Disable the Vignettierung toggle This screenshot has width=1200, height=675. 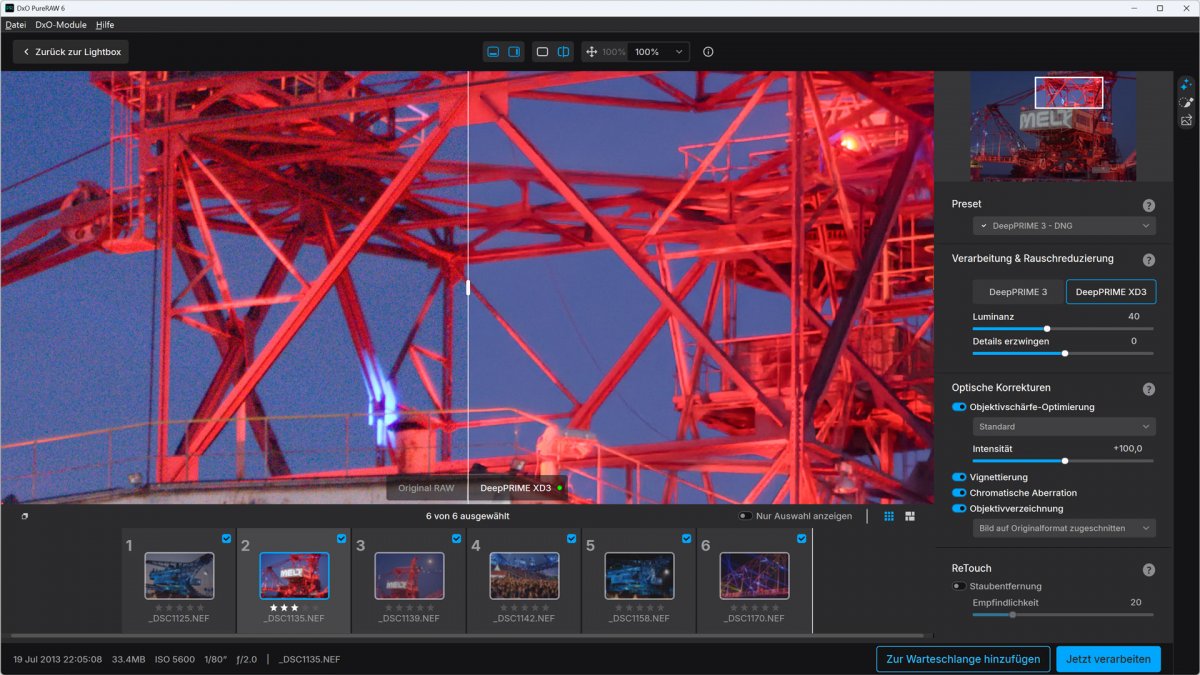click(x=959, y=477)
